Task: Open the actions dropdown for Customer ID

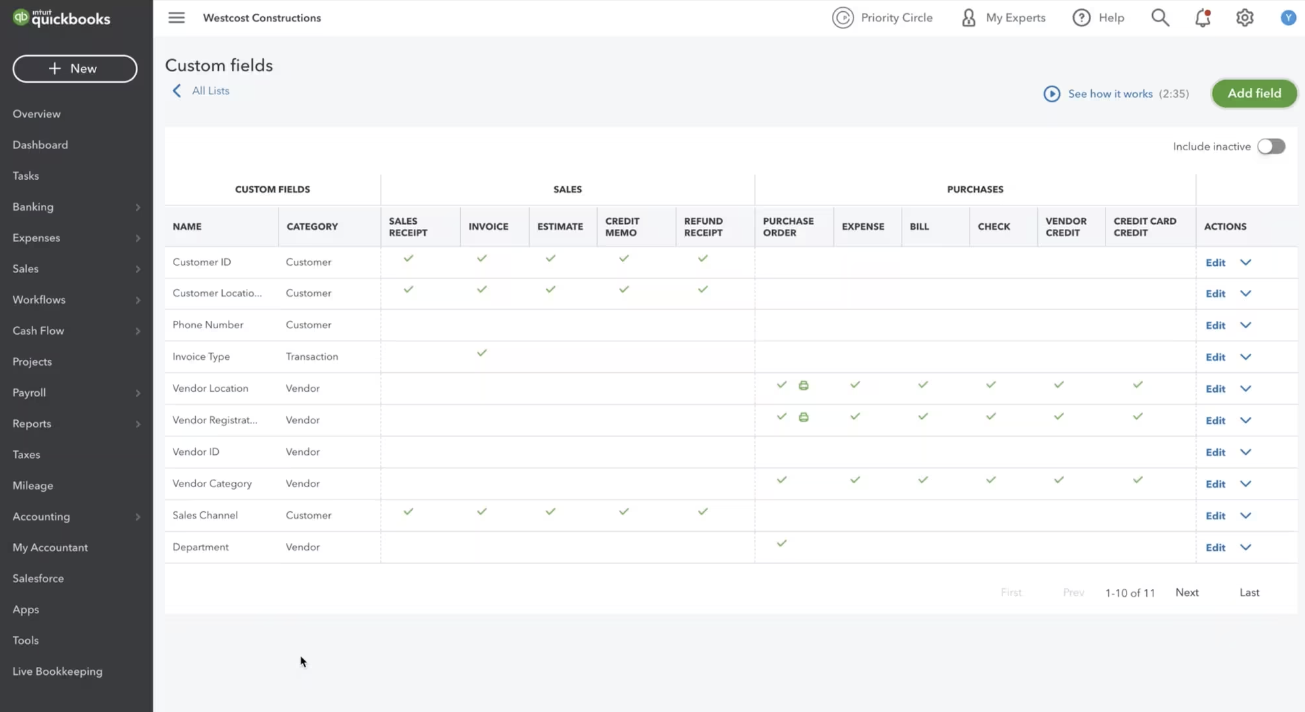Action: point(1246,263)
